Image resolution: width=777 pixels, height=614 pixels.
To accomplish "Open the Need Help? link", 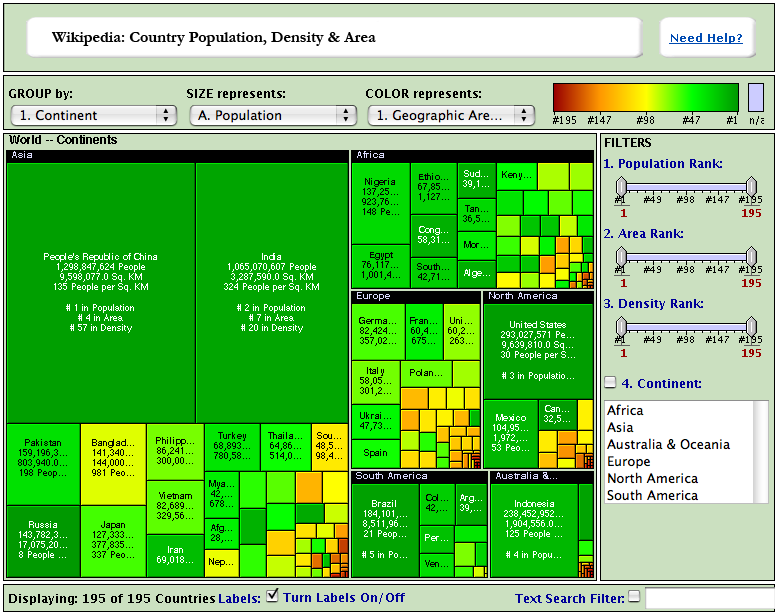I will [x=706, y=38].
